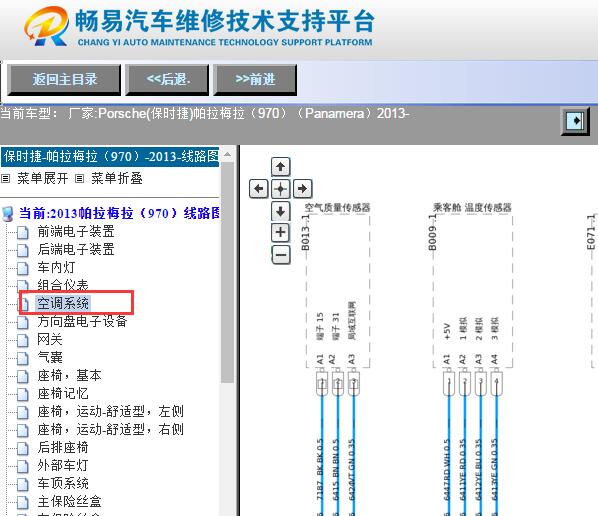
Task: Click page icon next to 主保险丝盒
Action: click(x=23, y=502)
